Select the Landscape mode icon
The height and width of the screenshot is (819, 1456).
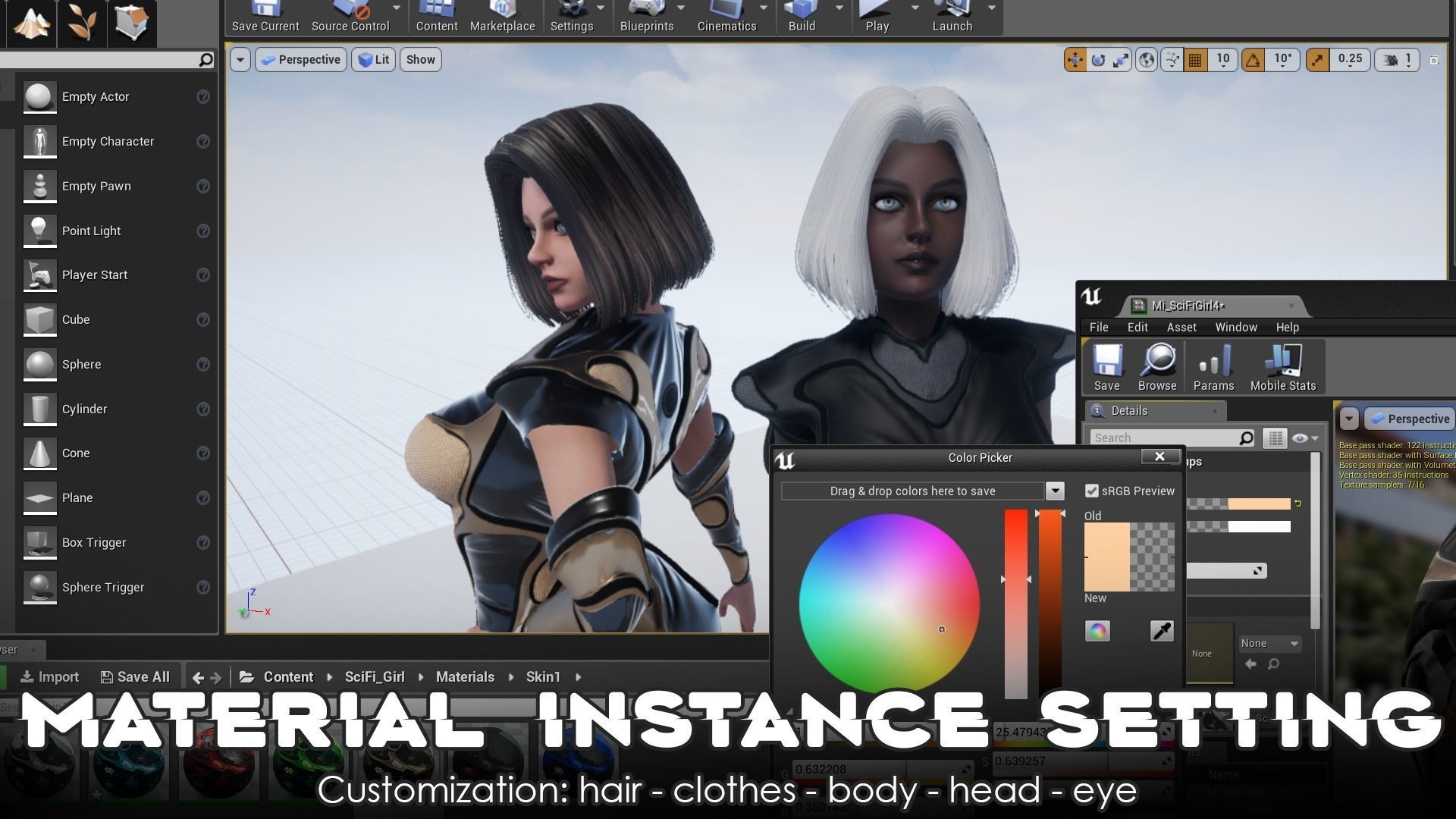(32, 23)
